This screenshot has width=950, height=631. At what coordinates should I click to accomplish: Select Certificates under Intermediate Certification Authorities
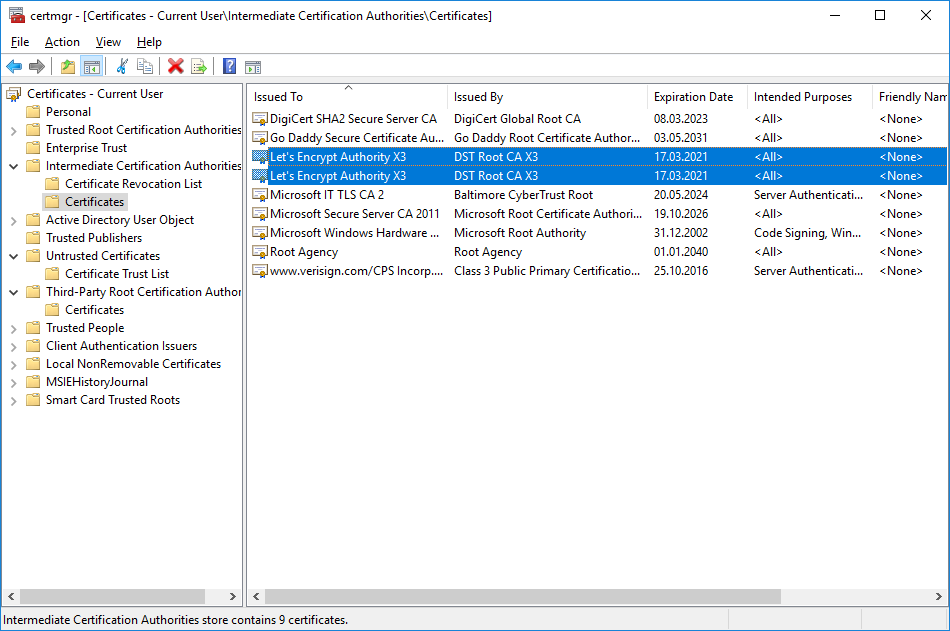(x=95, y=202)
